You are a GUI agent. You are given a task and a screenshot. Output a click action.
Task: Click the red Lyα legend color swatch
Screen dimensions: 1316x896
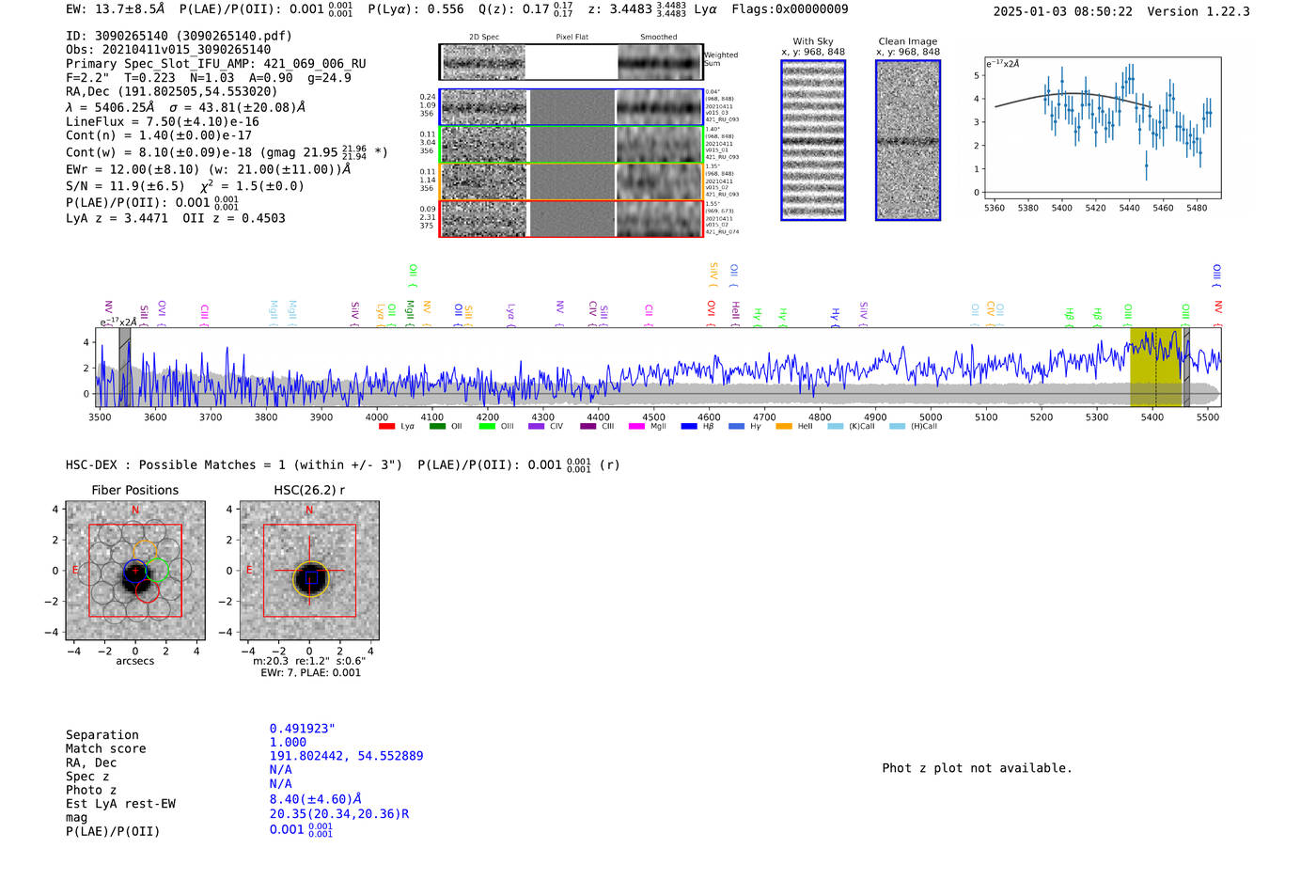386,427
